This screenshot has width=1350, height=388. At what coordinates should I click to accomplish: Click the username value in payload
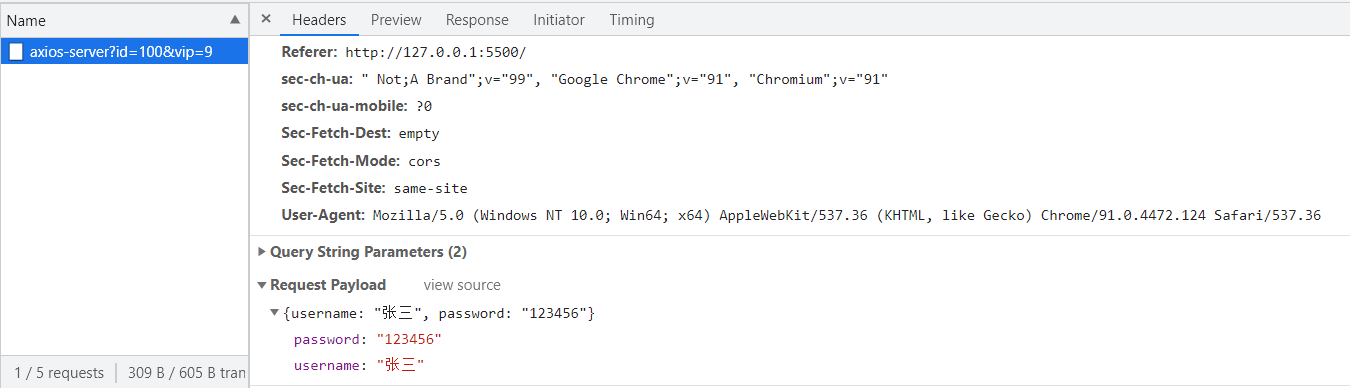[x=400, y=366]
